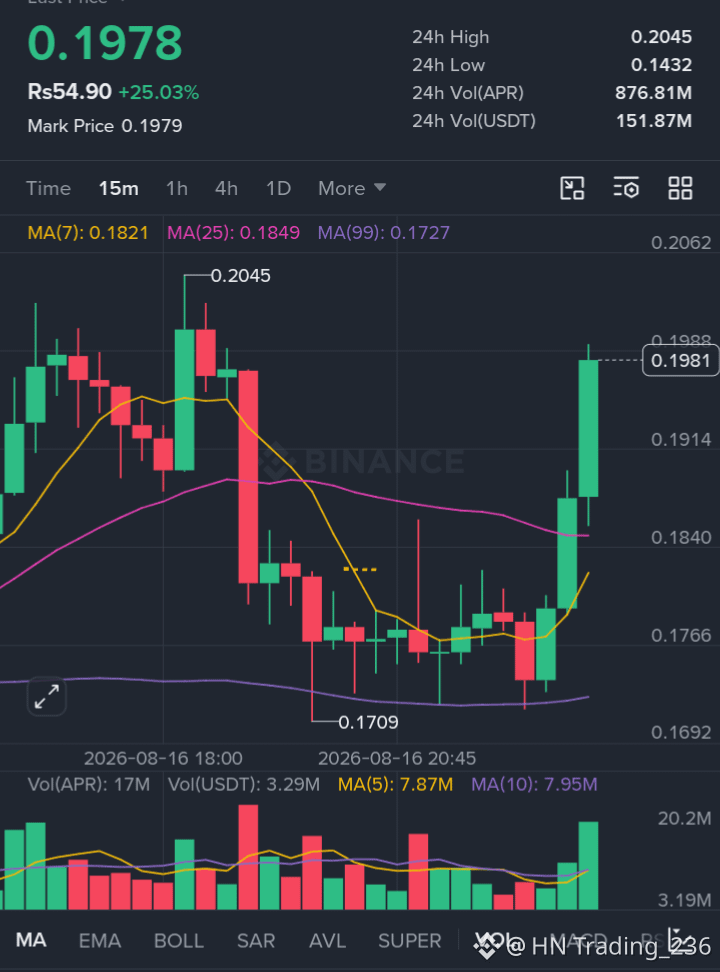Switch to the 15m interval
Viewport: 720px width, 972px height.
[x=118, y=188]
